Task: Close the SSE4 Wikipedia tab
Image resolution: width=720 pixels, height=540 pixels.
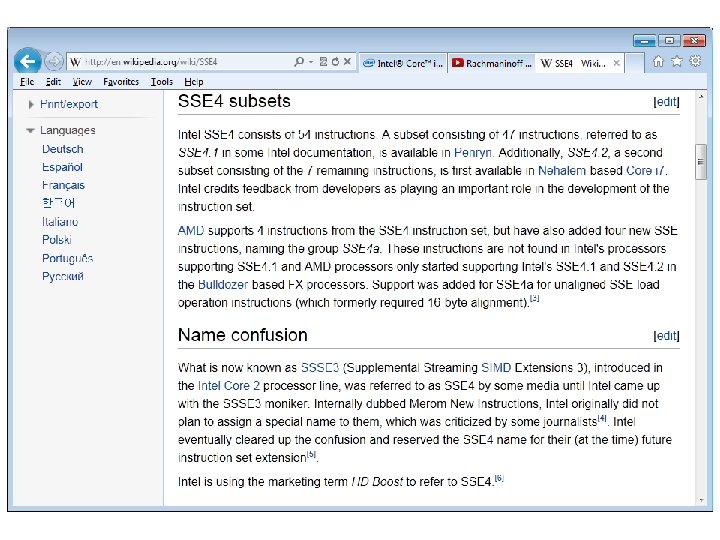Action: click(617, 63)
